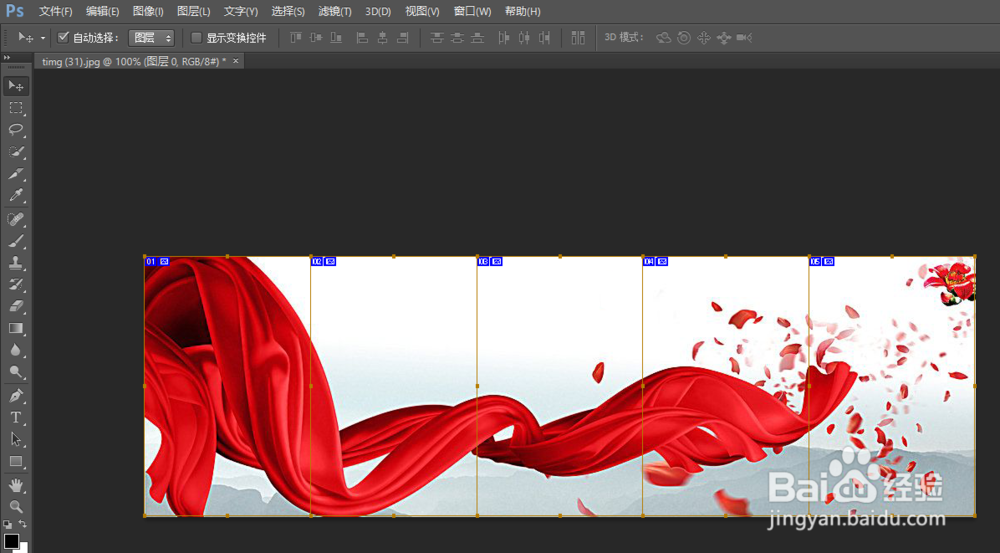Open the 3D(D) menu
The image size is (1000, 553).
(378, 11)
